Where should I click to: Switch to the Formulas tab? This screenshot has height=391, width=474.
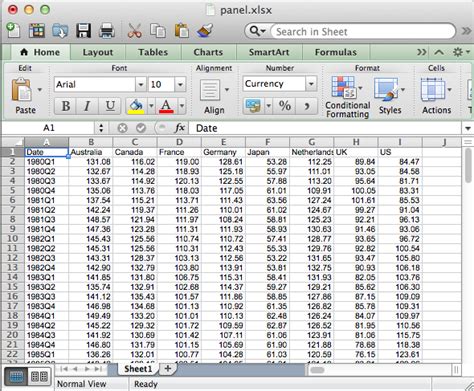pos(336,52)
